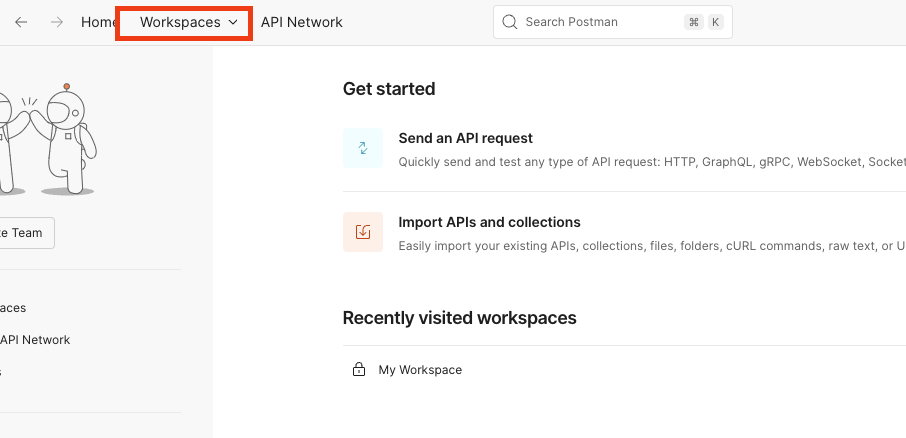Expand the chevron next to Workspaces
The height and width of the screenshot is (438, 906).
click(233, 22)
